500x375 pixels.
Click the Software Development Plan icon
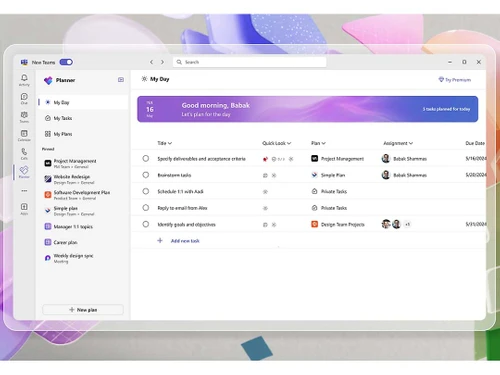point(48,195)
